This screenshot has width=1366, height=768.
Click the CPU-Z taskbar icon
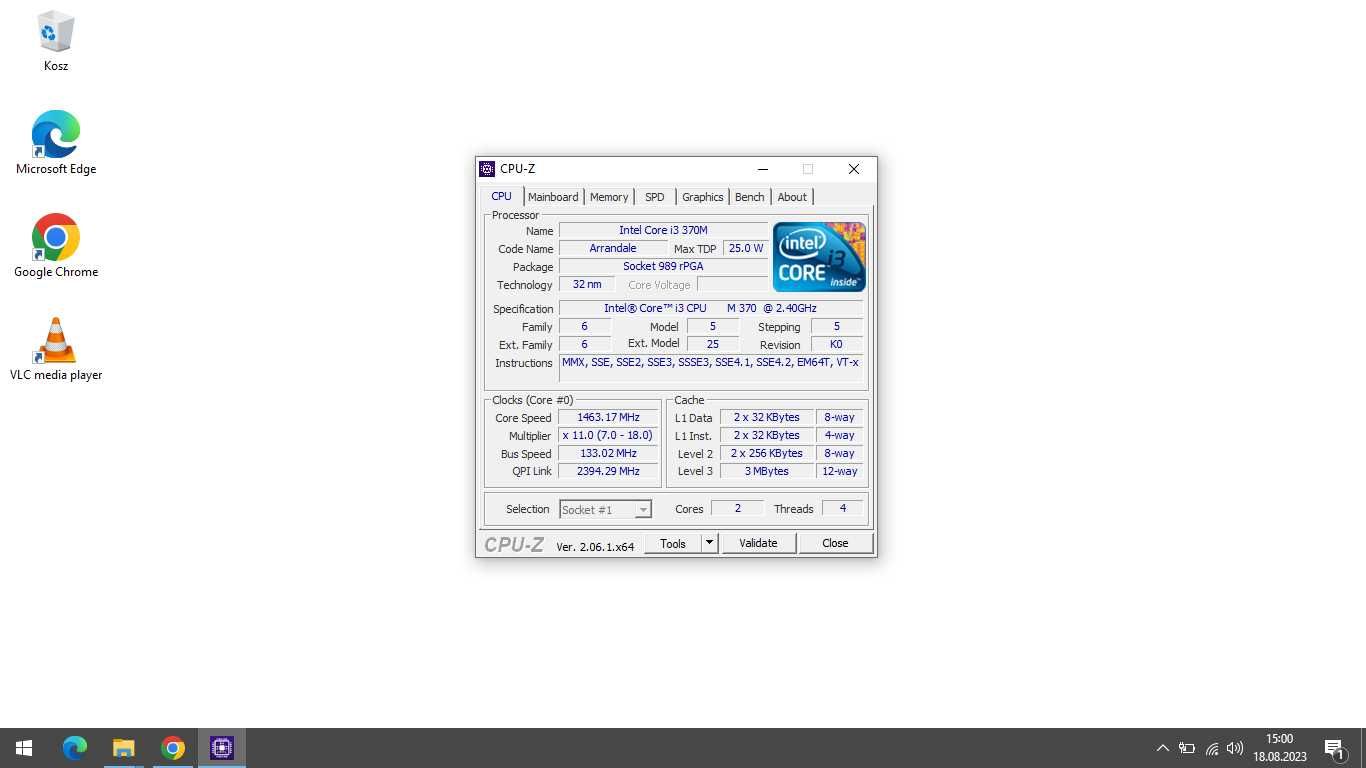tap(222, 748)
